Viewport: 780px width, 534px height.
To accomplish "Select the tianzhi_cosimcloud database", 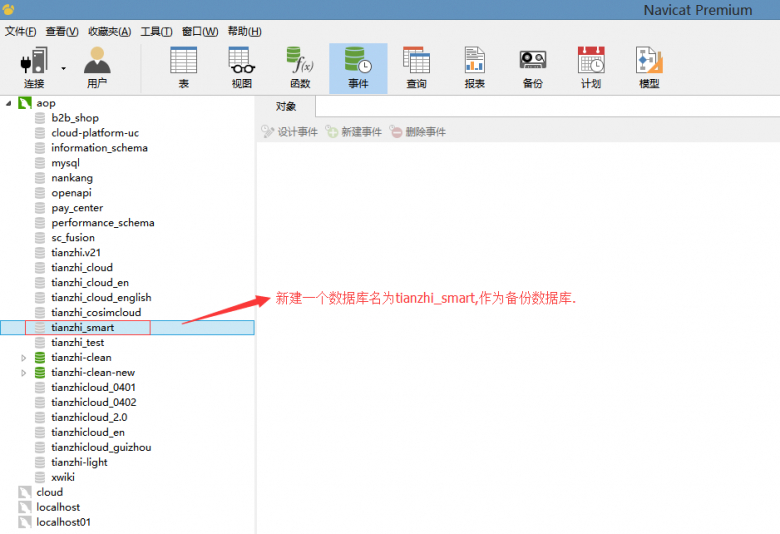I will pyautogui.click(x=96, y=312).
